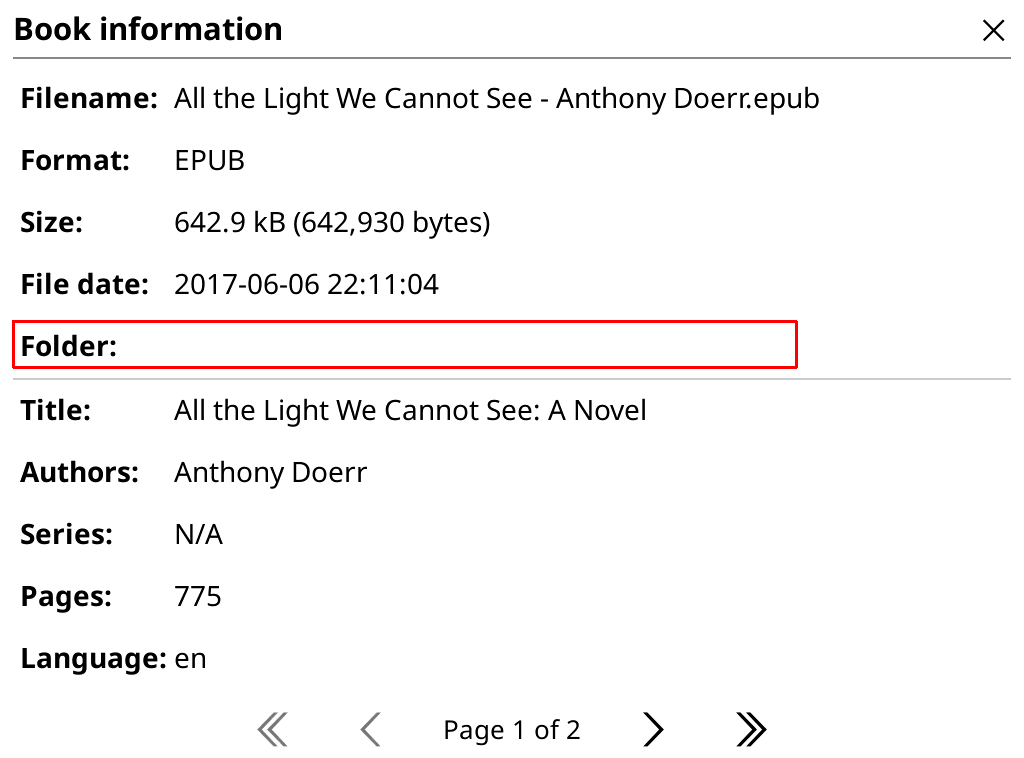The width and height of the screenshot is (1024, 758).
Task: Advance to next page with right arrow
Action: [652, 729]
